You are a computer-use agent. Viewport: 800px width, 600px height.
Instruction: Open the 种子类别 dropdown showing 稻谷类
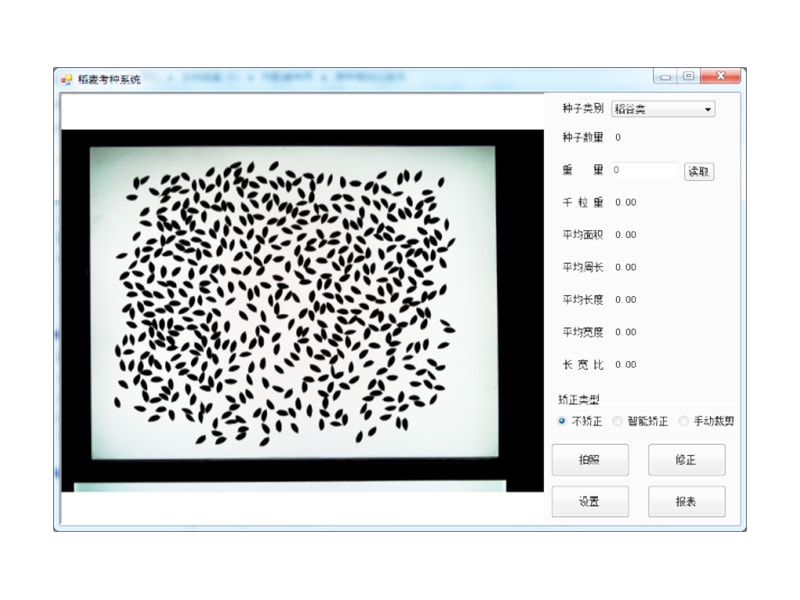(x=663, y=109)
